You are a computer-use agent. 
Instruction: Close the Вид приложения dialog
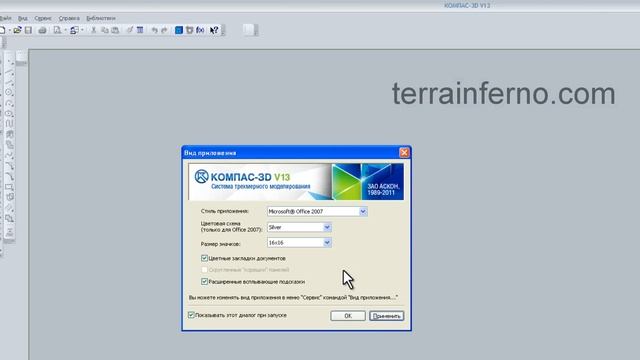click(x=404, y=153)
